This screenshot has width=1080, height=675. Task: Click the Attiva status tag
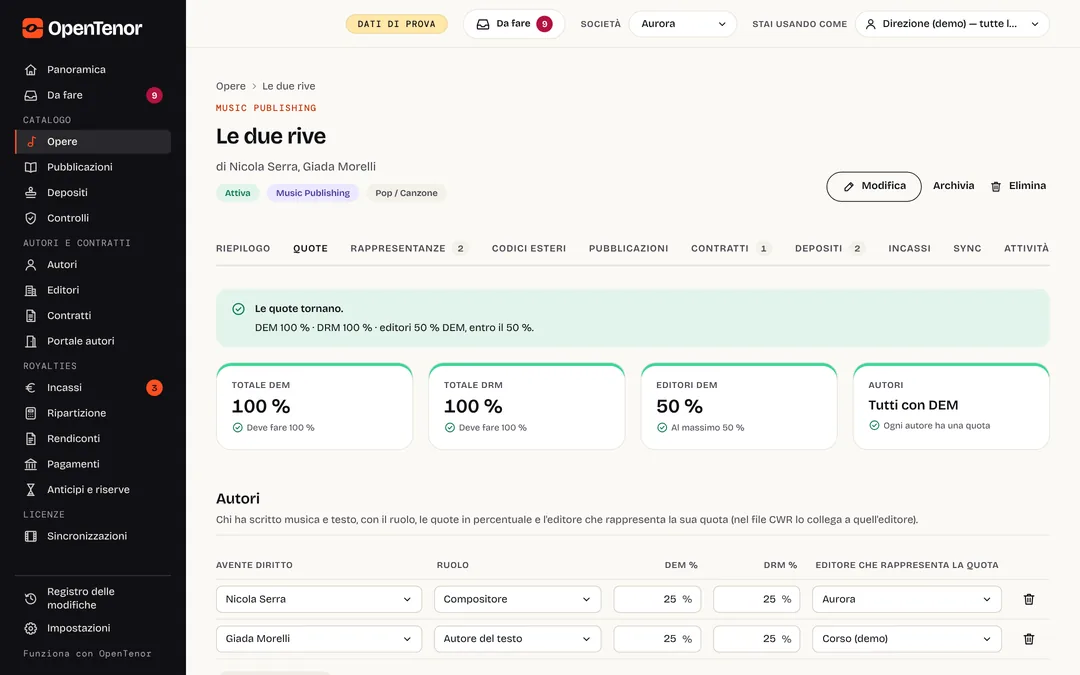pos(238,193)
